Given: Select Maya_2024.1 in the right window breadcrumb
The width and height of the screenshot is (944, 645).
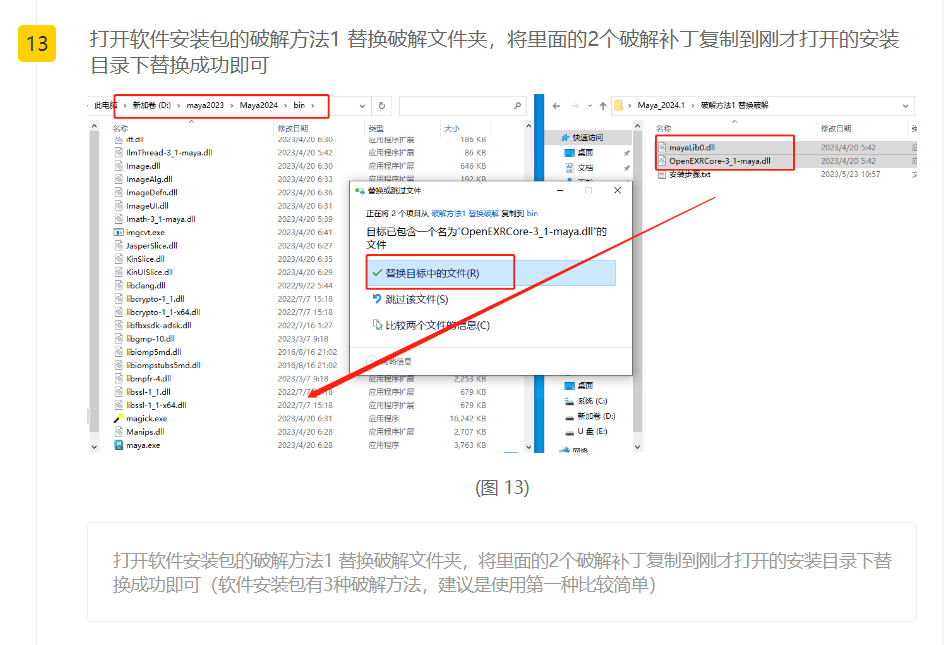Looking at the screenshot, I should click(661, 105).
